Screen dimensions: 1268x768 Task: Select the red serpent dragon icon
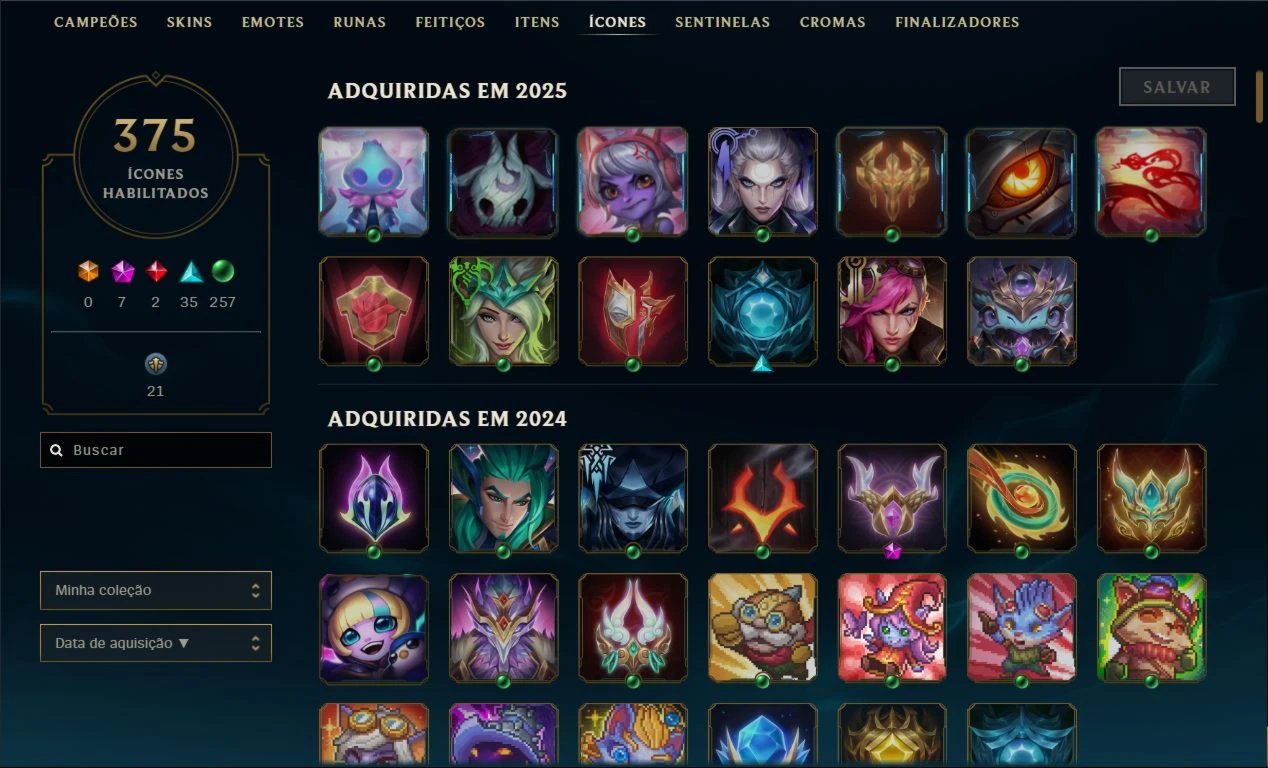coord(1151,182)
